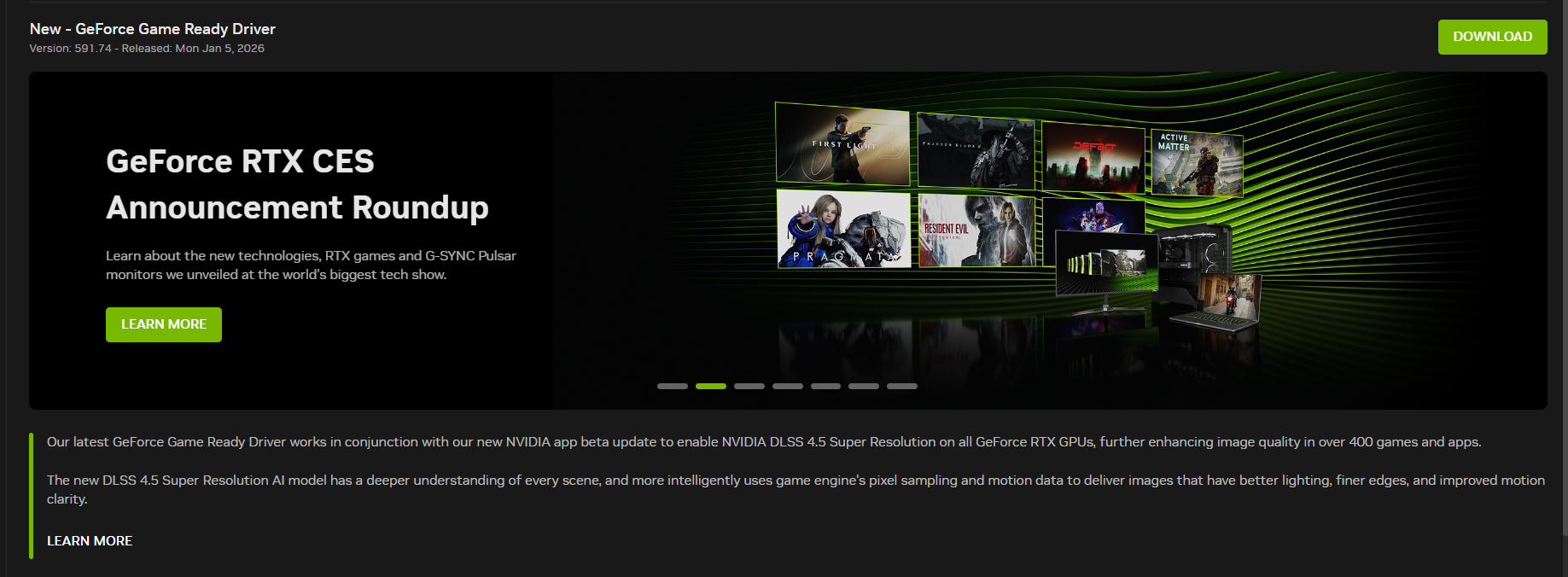Switch to fourth carousel slide indicator
Image resolution: width=1568 pixels, height=577 pixels.
tap(788, 387)
